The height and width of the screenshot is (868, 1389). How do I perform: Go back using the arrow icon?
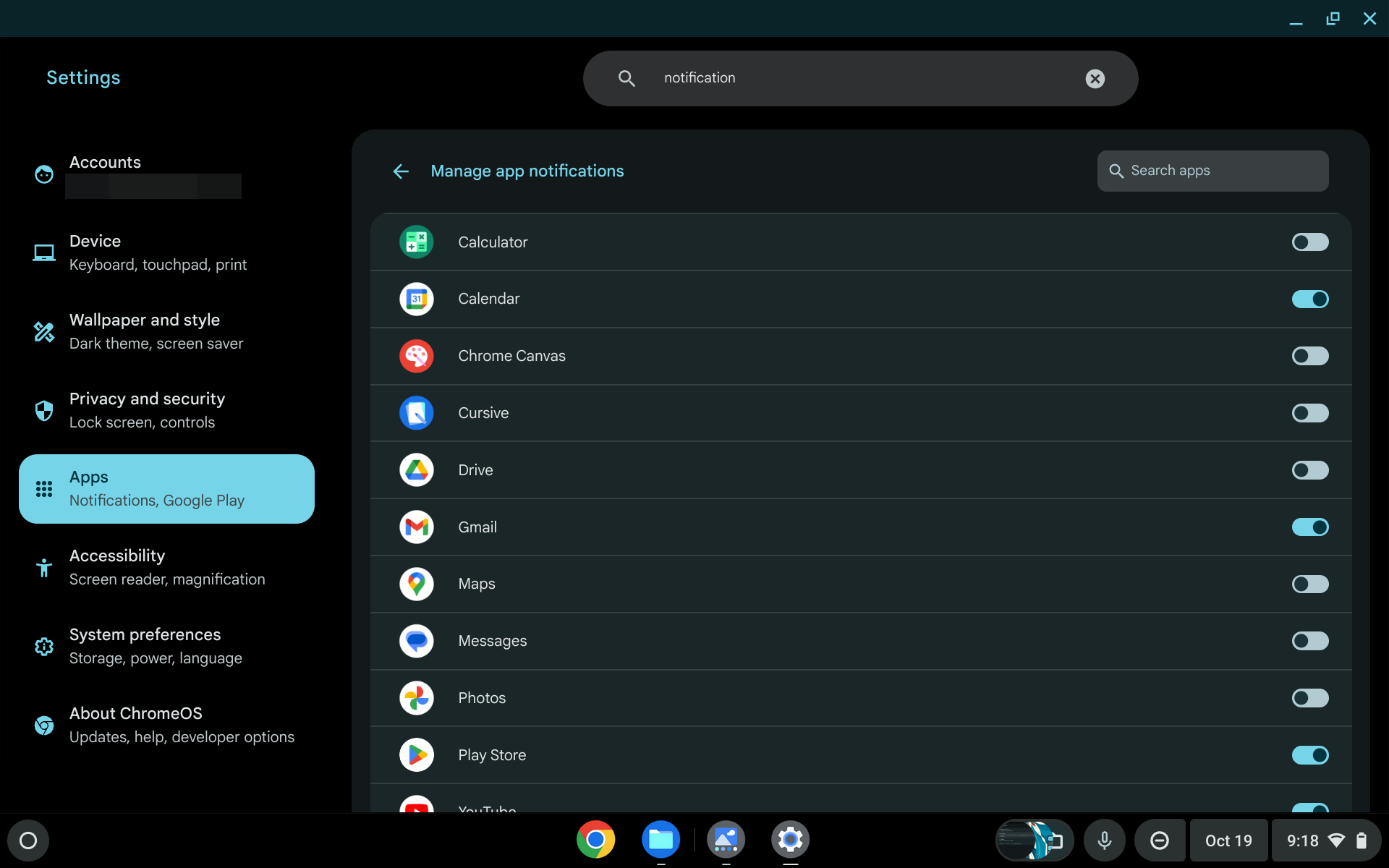click(x=401, y=171)
